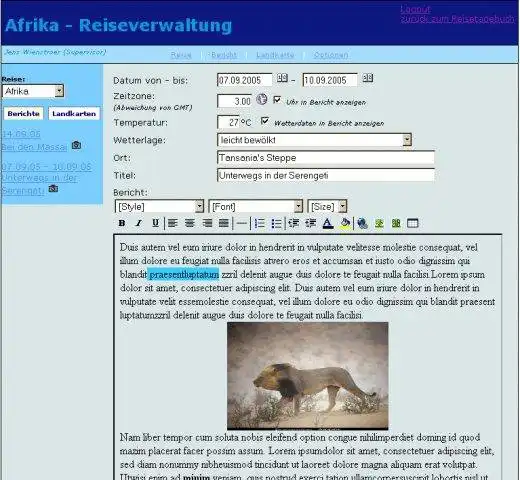Open the calendar picker for the start date

(282, 78)
